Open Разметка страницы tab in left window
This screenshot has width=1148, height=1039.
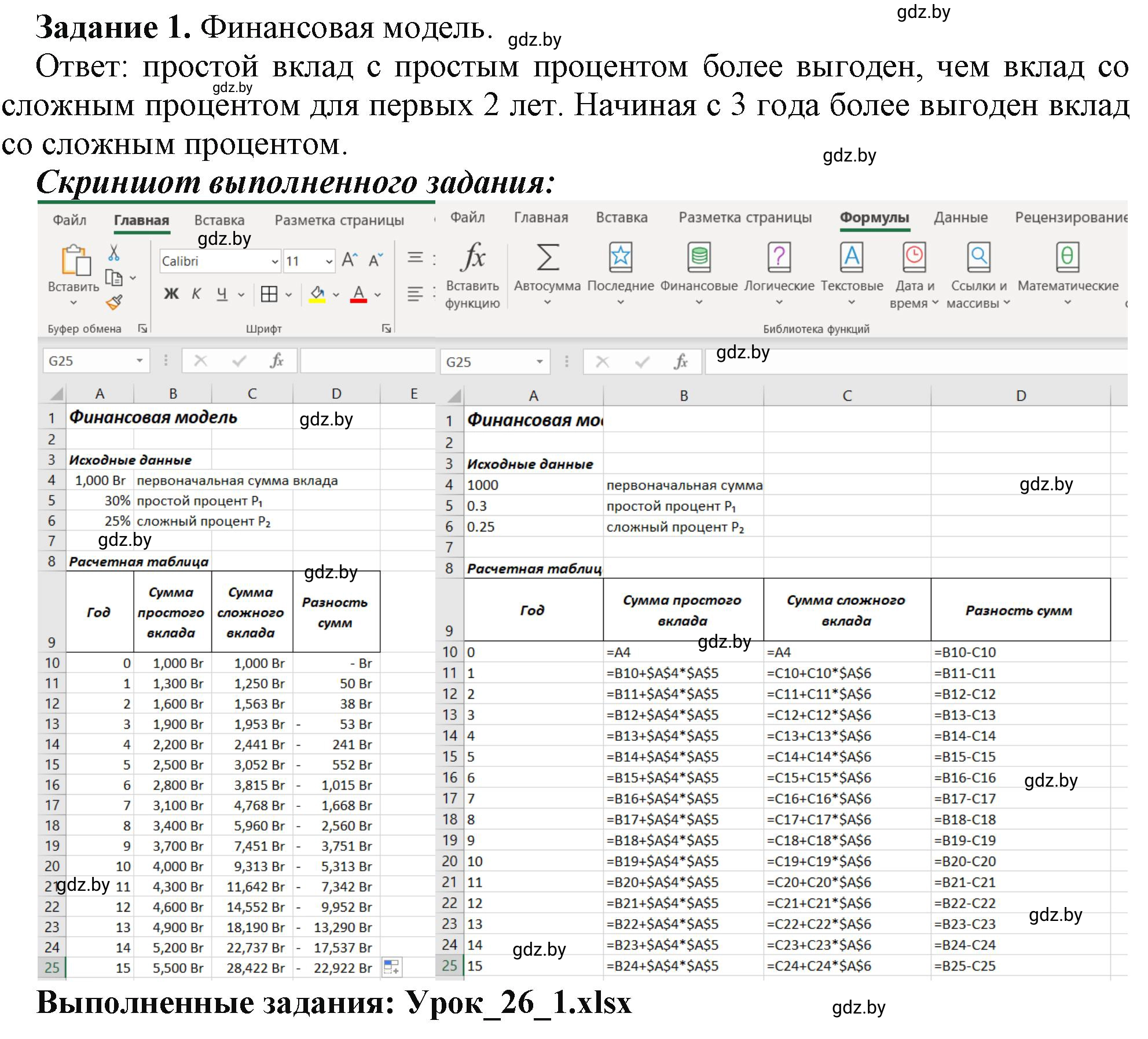[x=339, y=220]
